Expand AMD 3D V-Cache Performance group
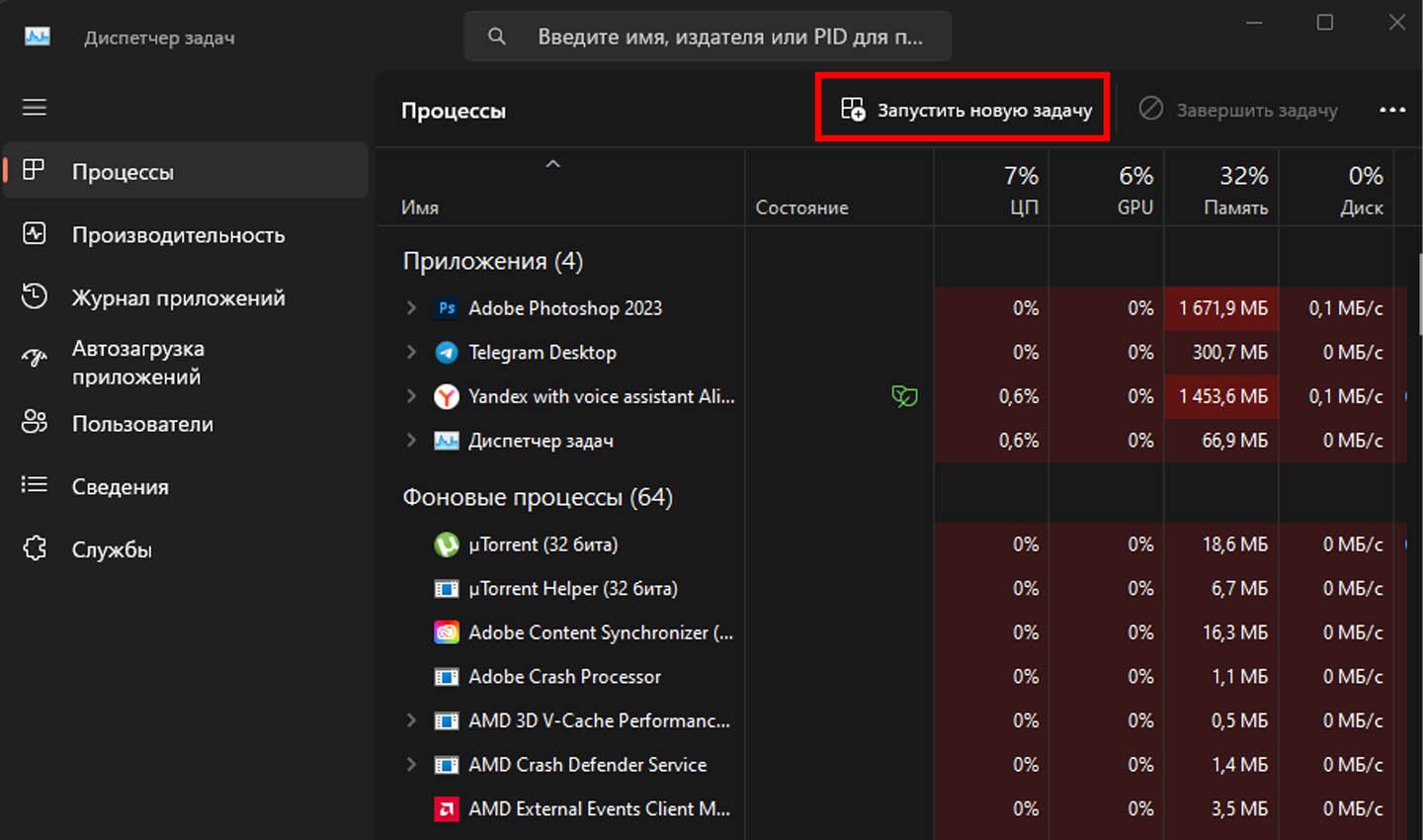 [x=411, y=721]
